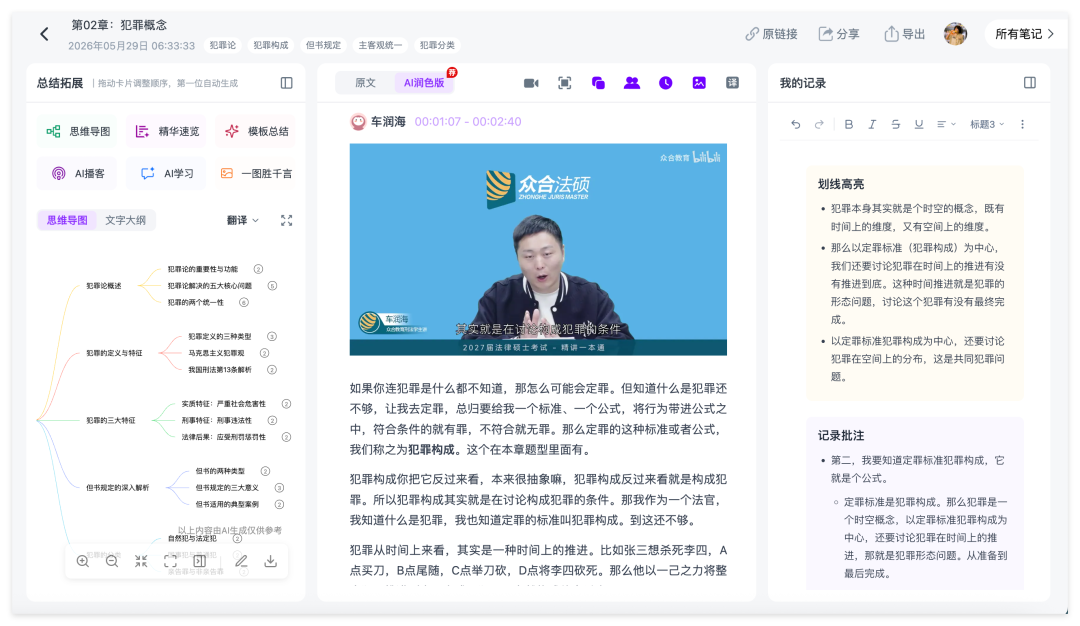Click the 犯罪分类 tag

pyautogui.click(x=437, y=45)
